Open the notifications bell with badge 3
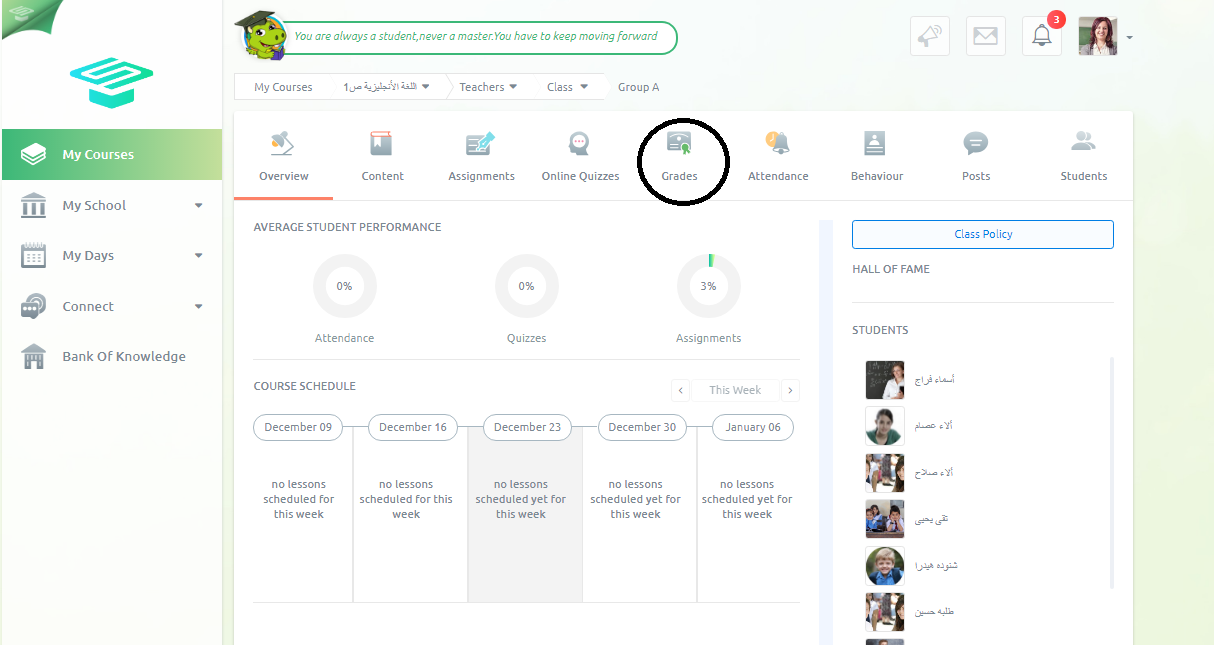This screenshot has height=645, width=1214. (1042, 36)
